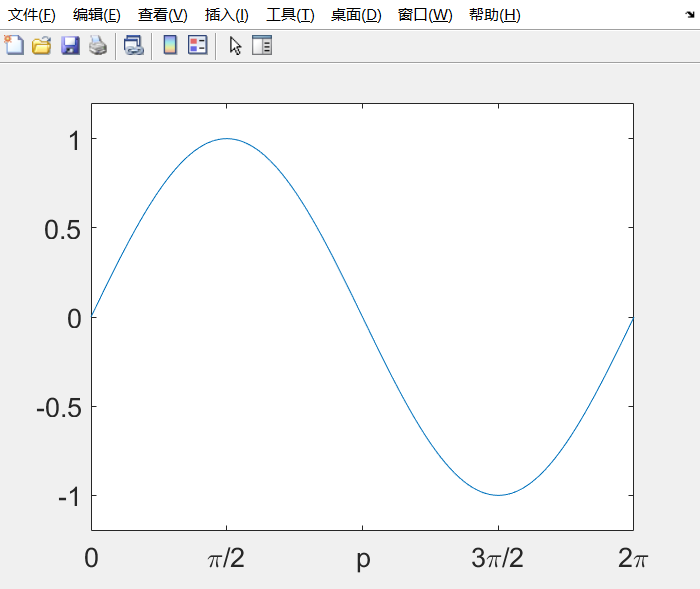Open the 帮助(H) menu
The width and height of the screenshot is (700, 589).
tap(495, 15)
